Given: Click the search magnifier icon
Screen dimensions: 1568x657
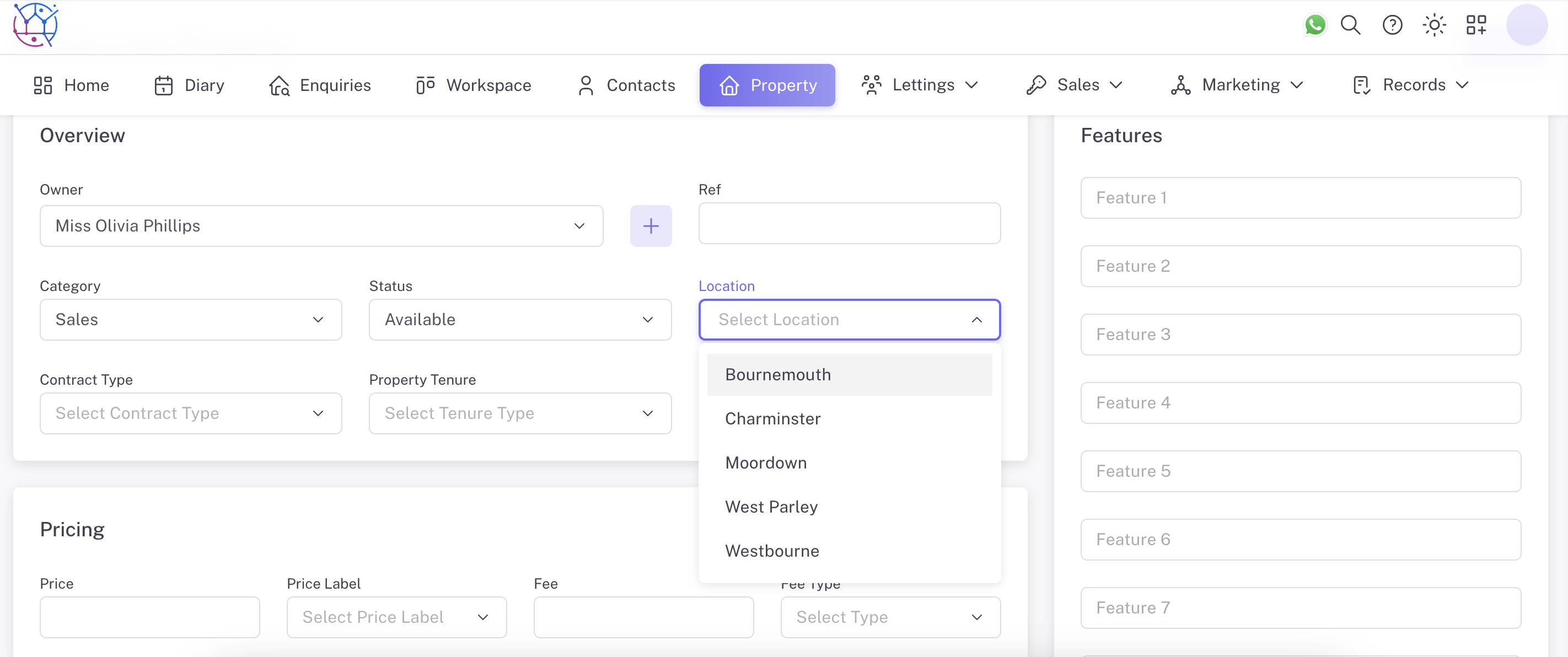Looking at the screenshot, I should 1351,25.
